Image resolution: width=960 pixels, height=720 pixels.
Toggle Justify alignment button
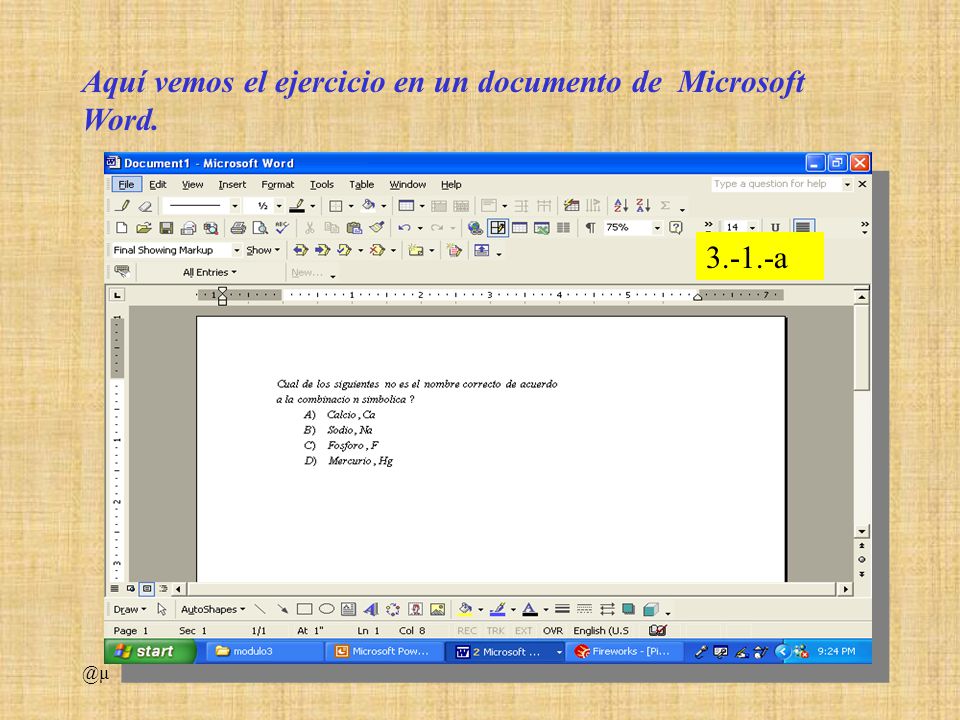pyautogui.click(x=803, y=227)
